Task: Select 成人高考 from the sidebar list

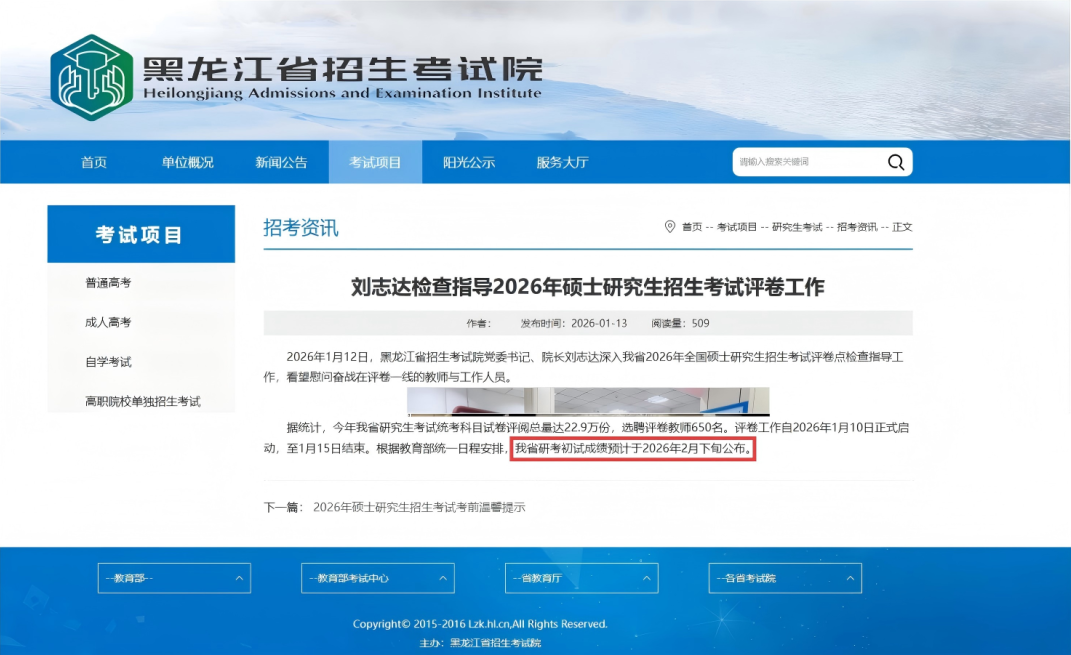Action: pos(108,322)
